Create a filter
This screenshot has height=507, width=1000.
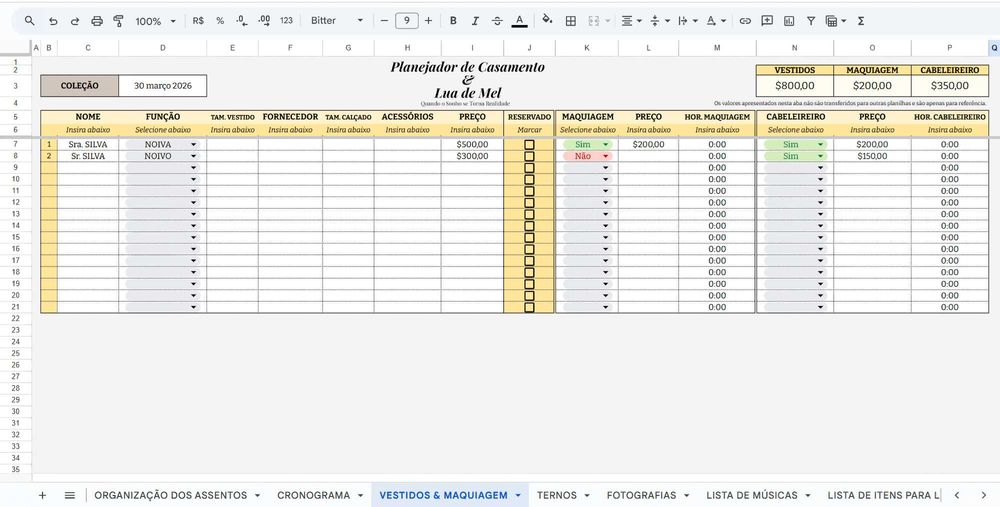pyautogui.click(x=811, y=20)
